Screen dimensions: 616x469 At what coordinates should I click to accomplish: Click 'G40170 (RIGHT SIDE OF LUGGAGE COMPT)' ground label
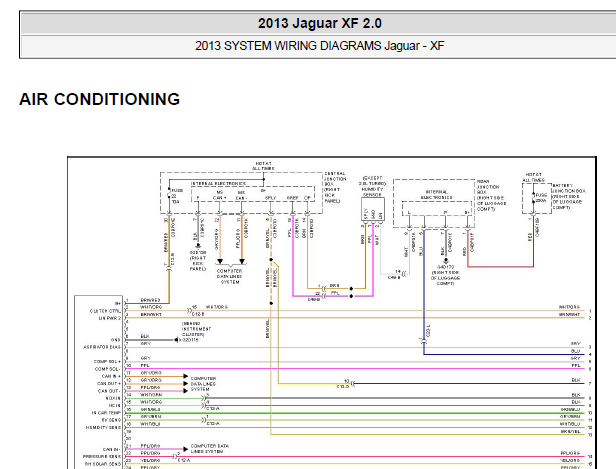[445, 275]
